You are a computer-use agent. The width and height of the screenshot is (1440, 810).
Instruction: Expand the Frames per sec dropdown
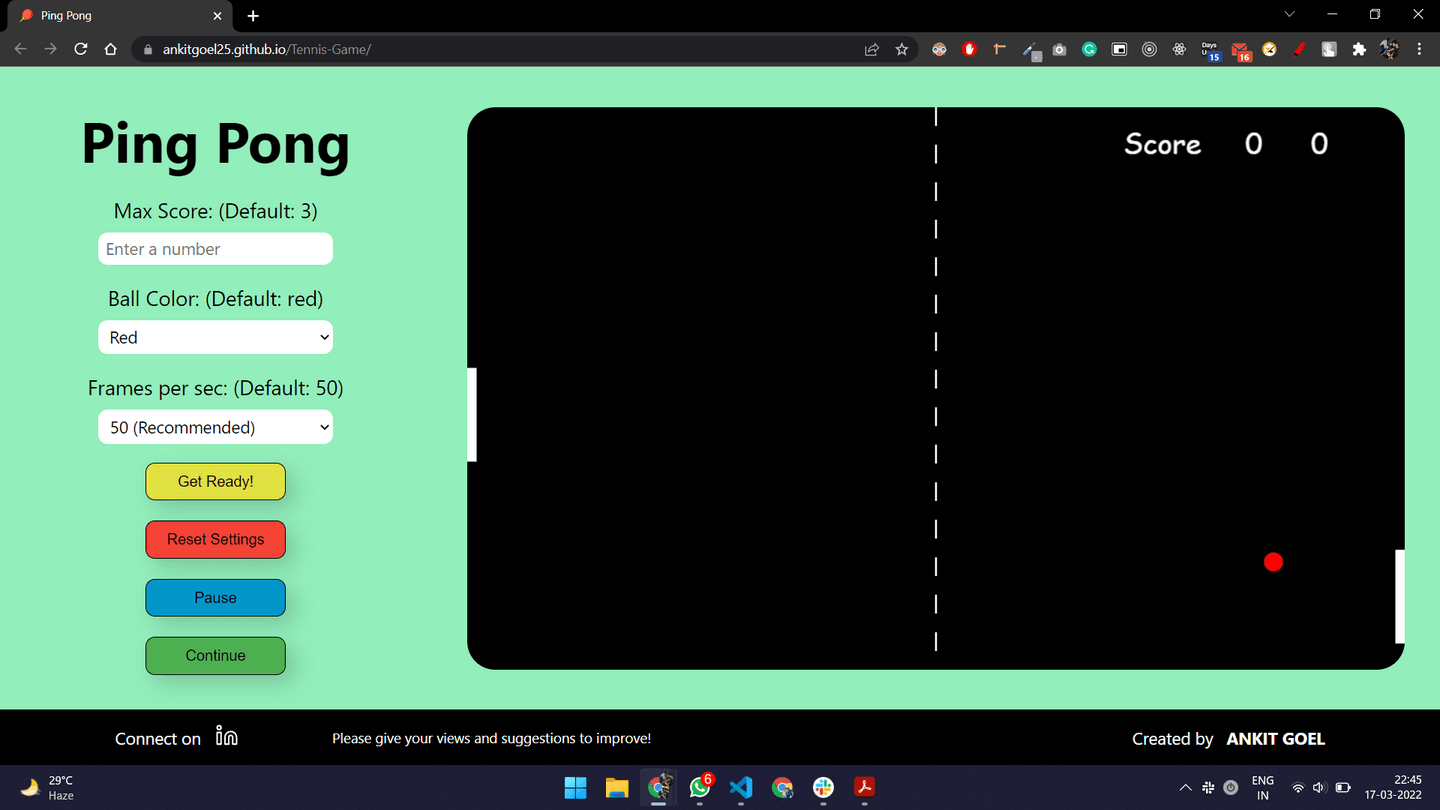tap(215, 427)
